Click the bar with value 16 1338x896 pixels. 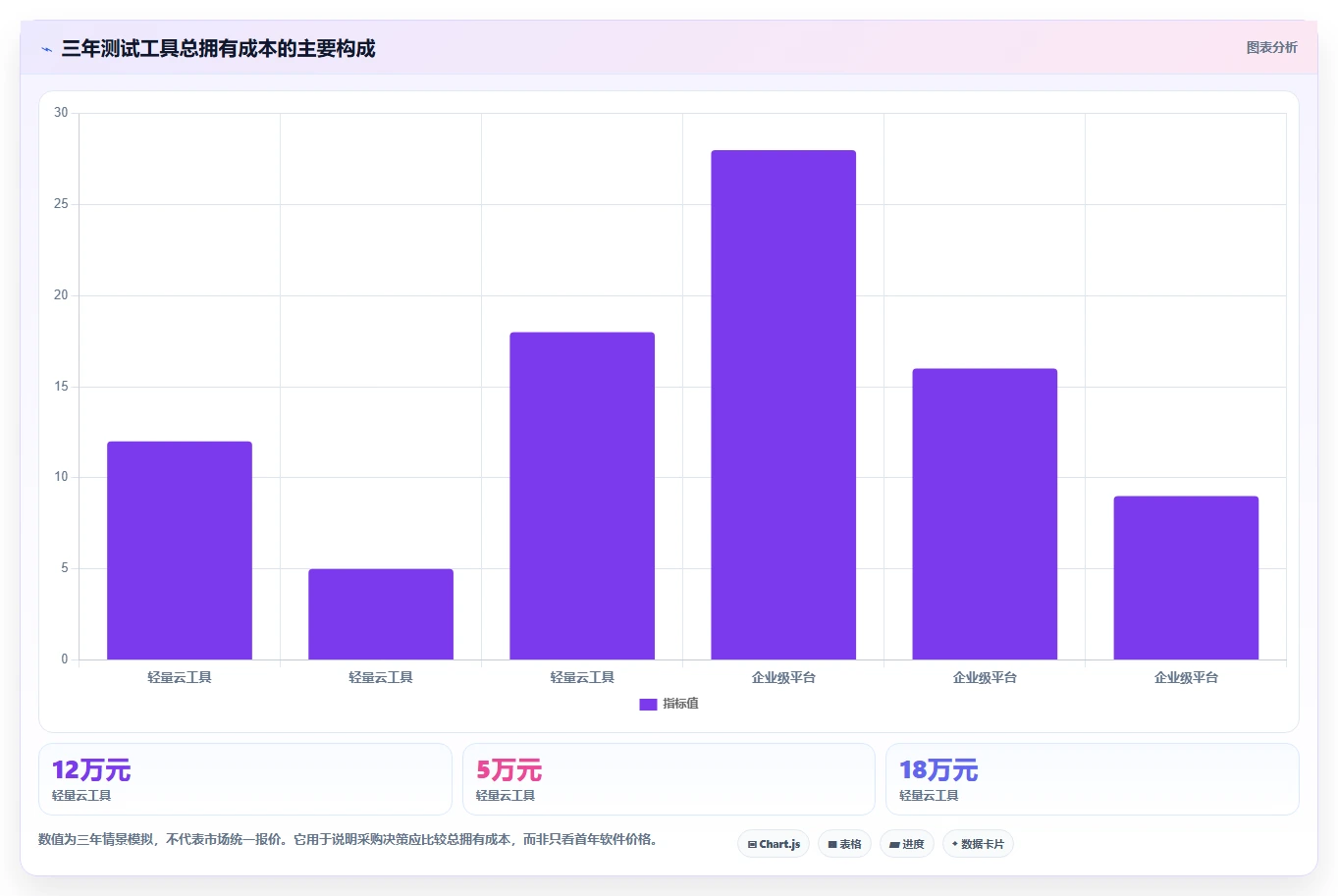(985, 514)
